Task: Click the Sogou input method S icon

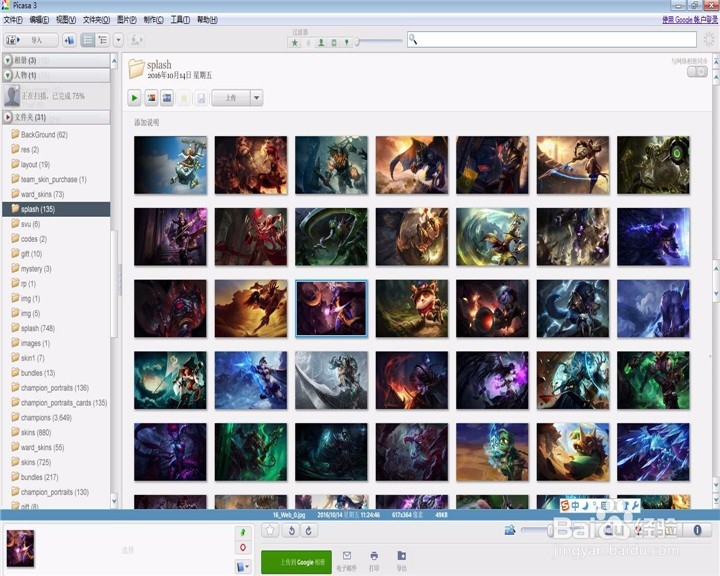Action: tap(565, 506)
